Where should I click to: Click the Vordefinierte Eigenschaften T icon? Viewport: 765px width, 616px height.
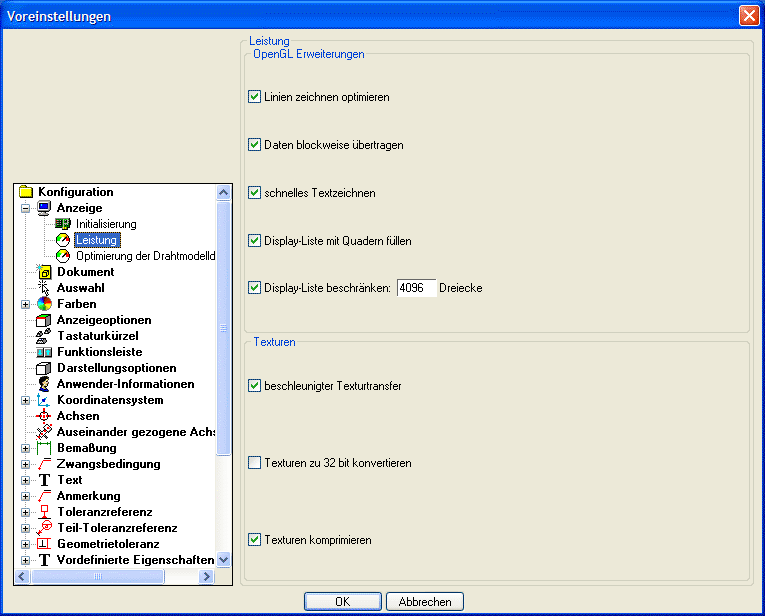coord(44,560)
